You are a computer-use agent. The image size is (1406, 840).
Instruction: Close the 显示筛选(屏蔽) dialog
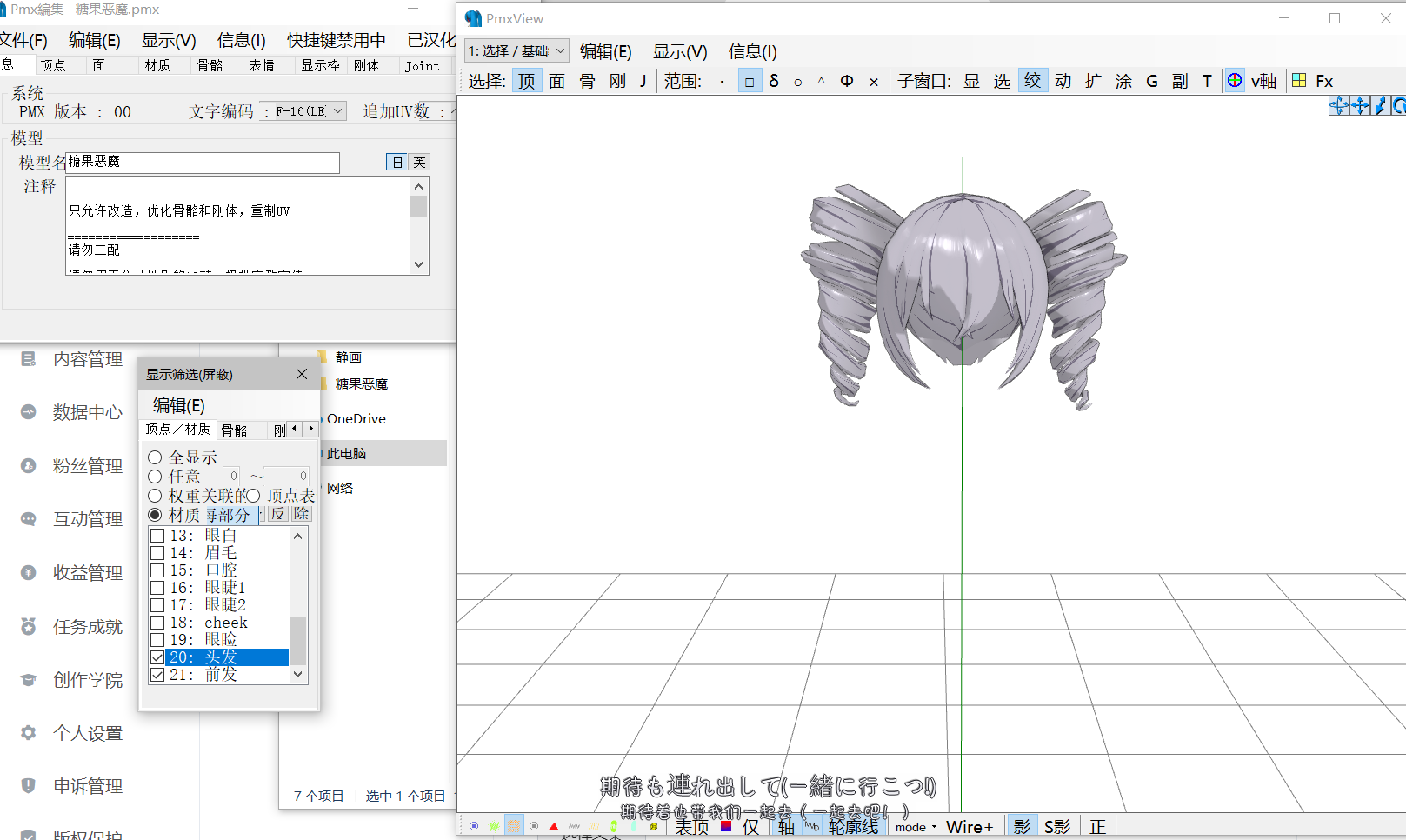point(302,374)
